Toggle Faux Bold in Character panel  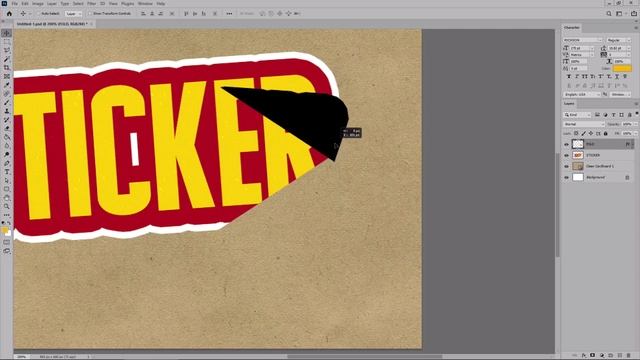pos(569,76)
